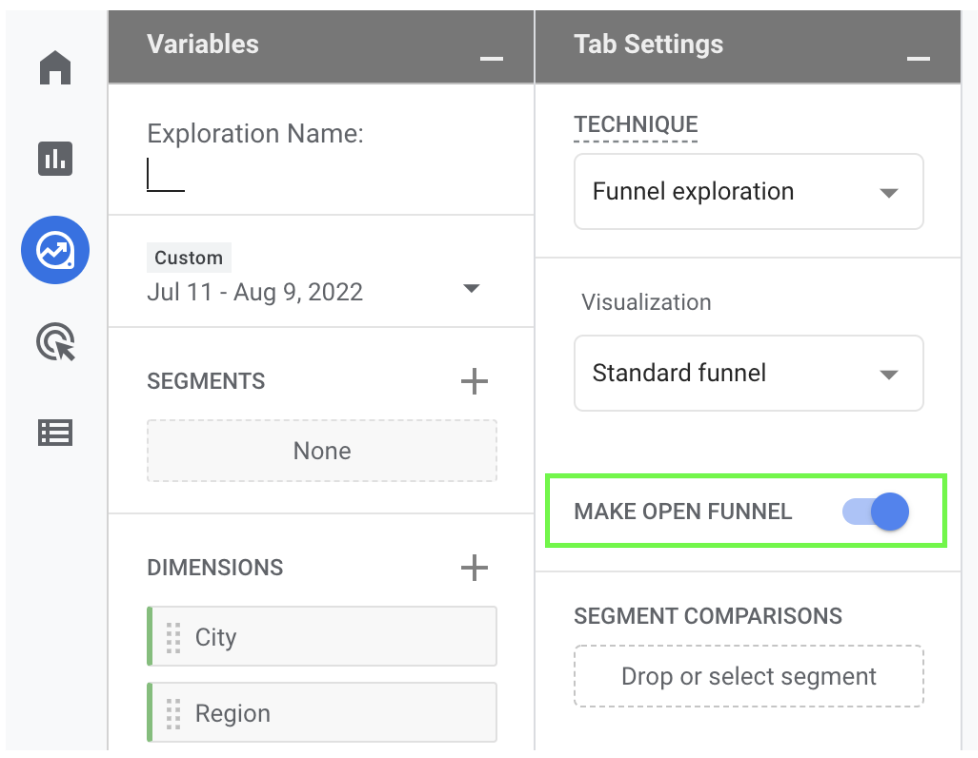Open the Funnel exploration technique dropdown
The height and width of the screenshot is (758, 978).
pos(748,192)
